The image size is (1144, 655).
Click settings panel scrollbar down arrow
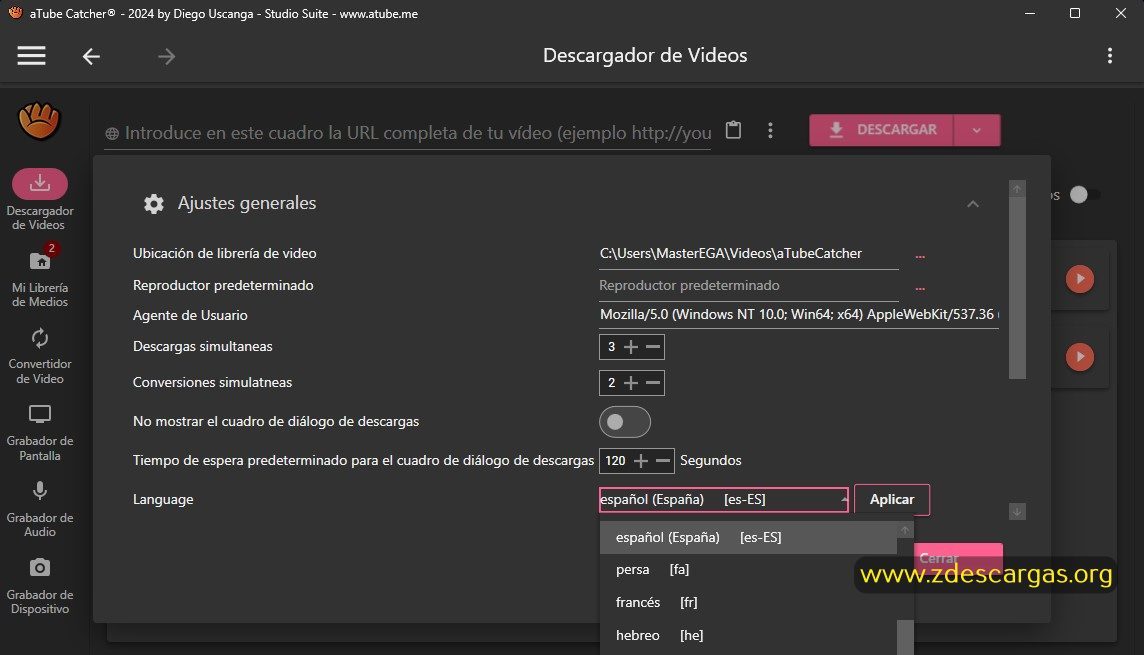click(1017, 511)
